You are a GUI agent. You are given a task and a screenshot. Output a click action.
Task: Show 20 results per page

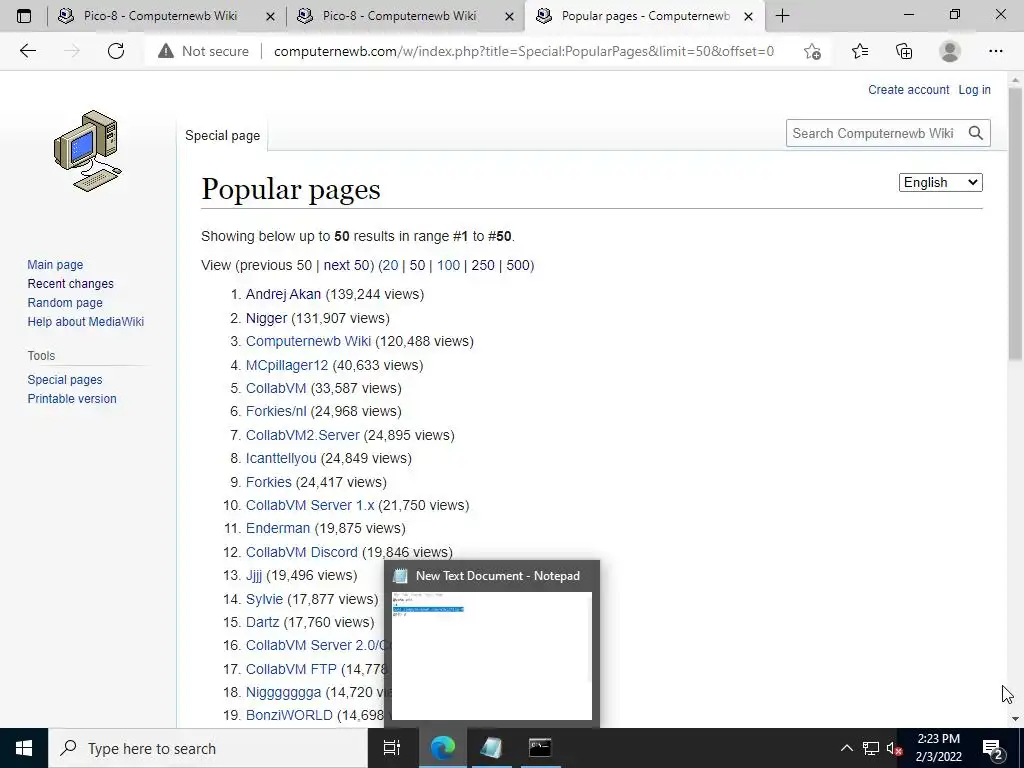click(390, 265)
